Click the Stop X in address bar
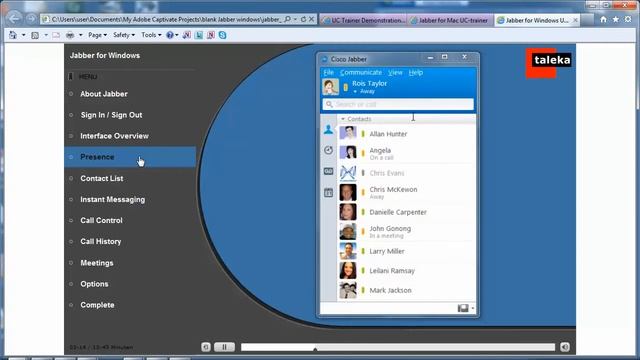This screenshot has width=640, height=360. (311, 19)
